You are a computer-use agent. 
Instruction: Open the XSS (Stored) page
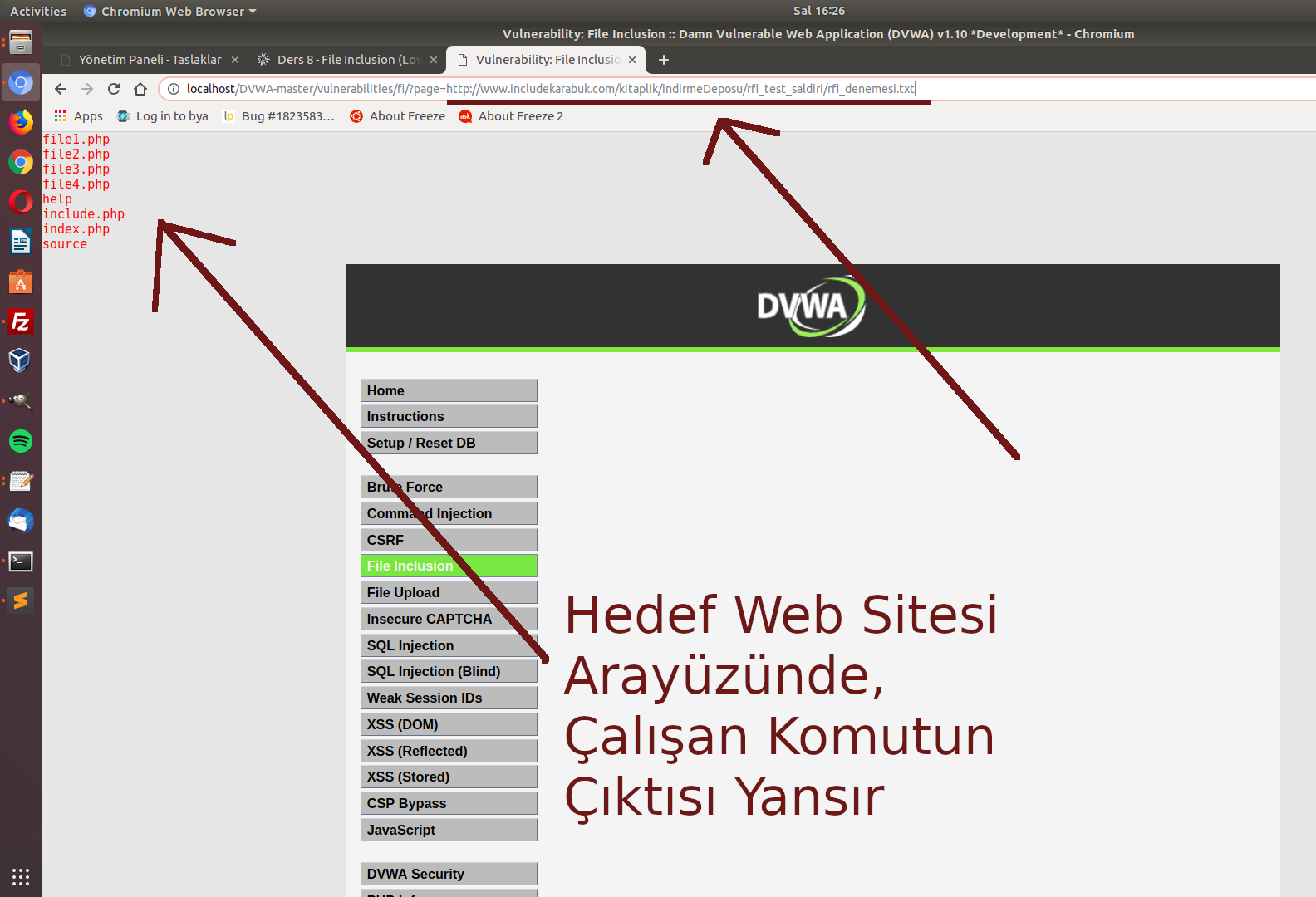[x=449, y=777]
